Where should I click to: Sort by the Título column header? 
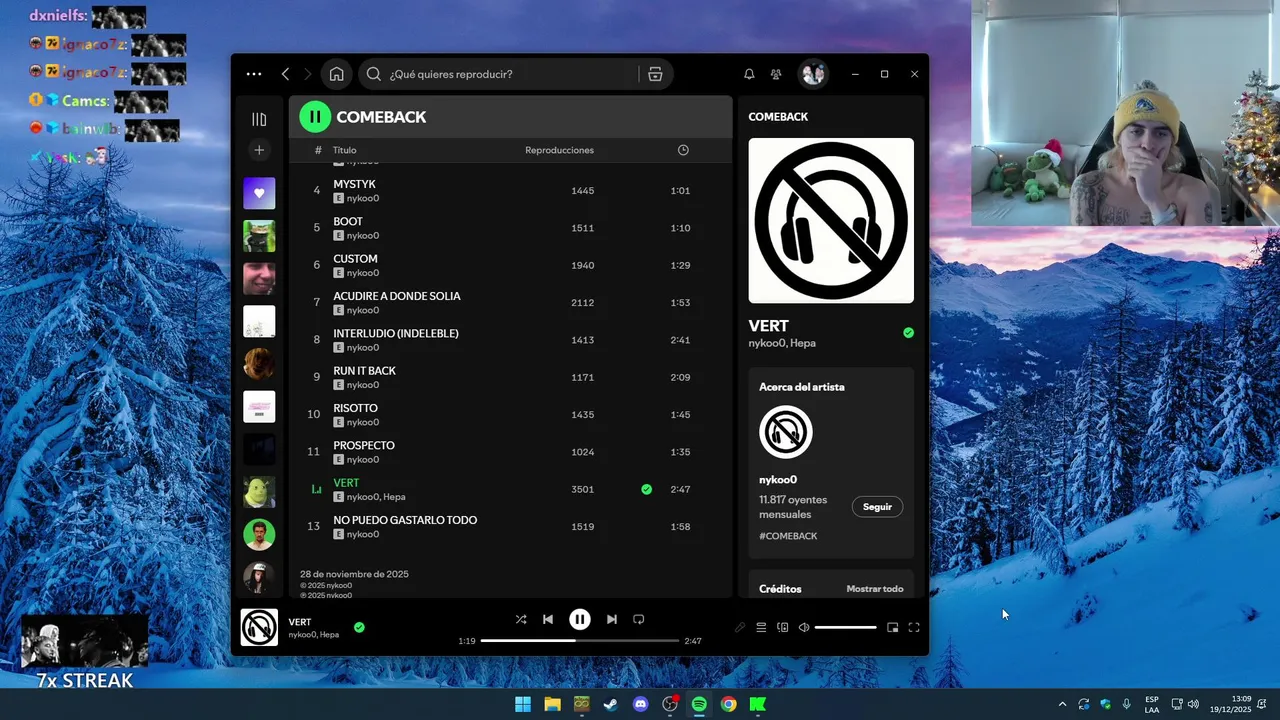(345, 150)
